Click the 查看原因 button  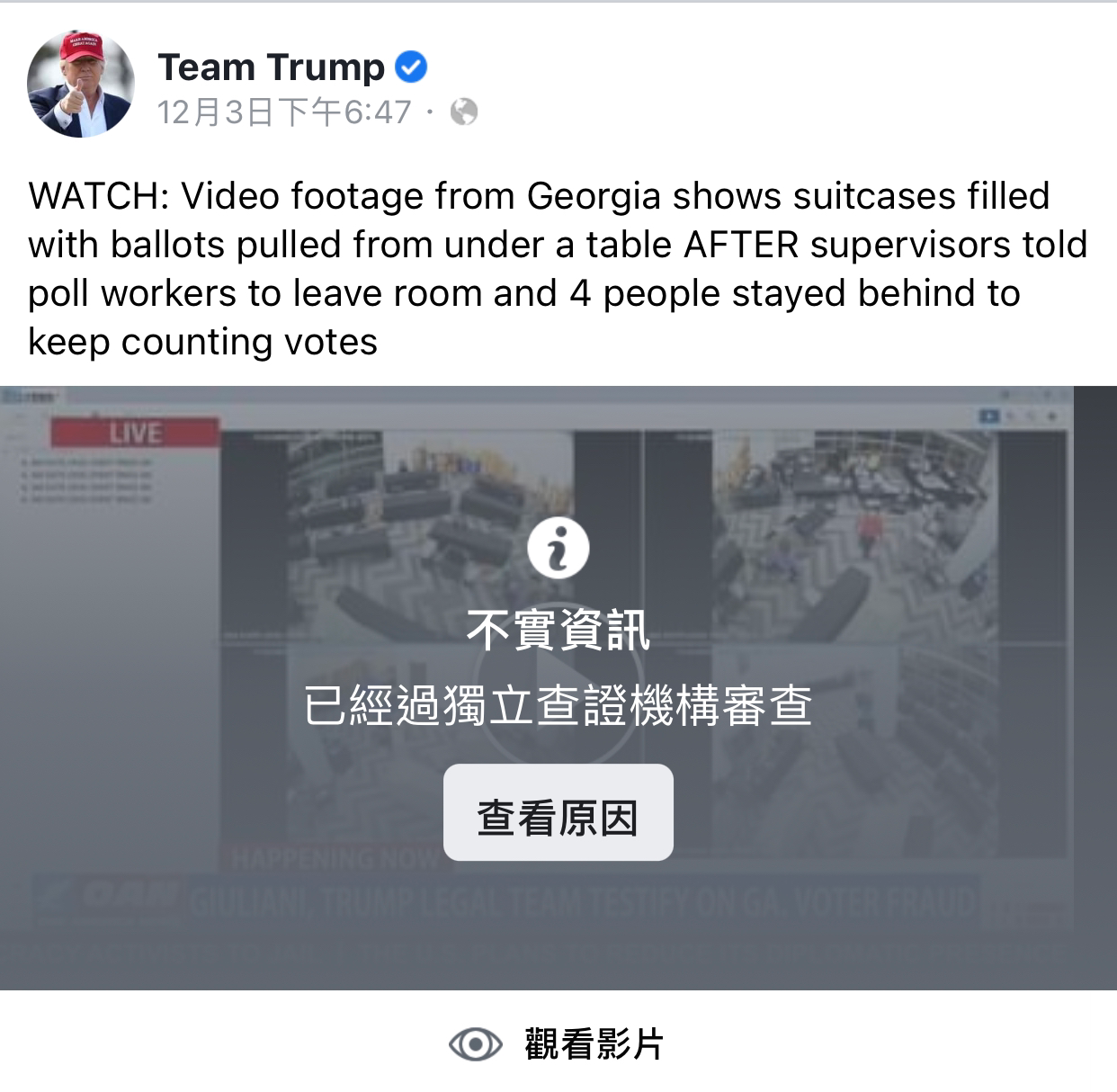[558, 812]
